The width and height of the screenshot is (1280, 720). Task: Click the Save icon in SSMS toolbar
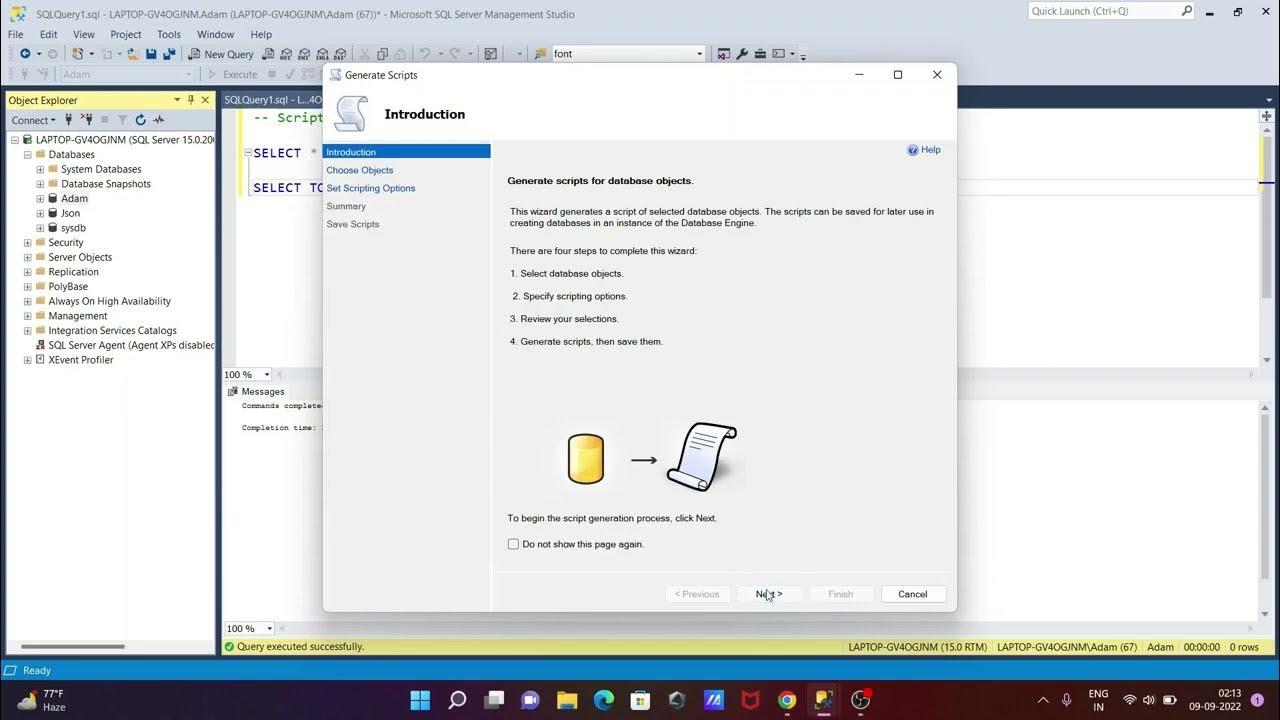[151, 54]
